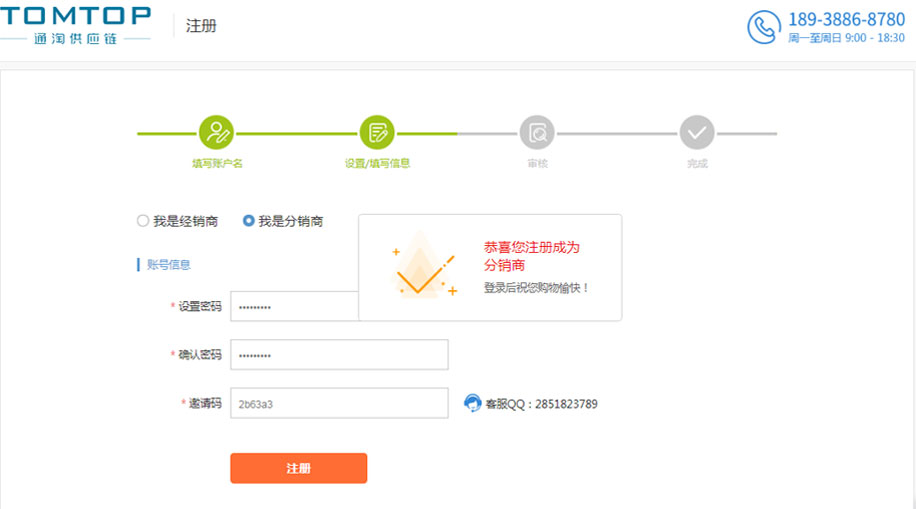Click the 填写账户名 step icon

[216, 132]
